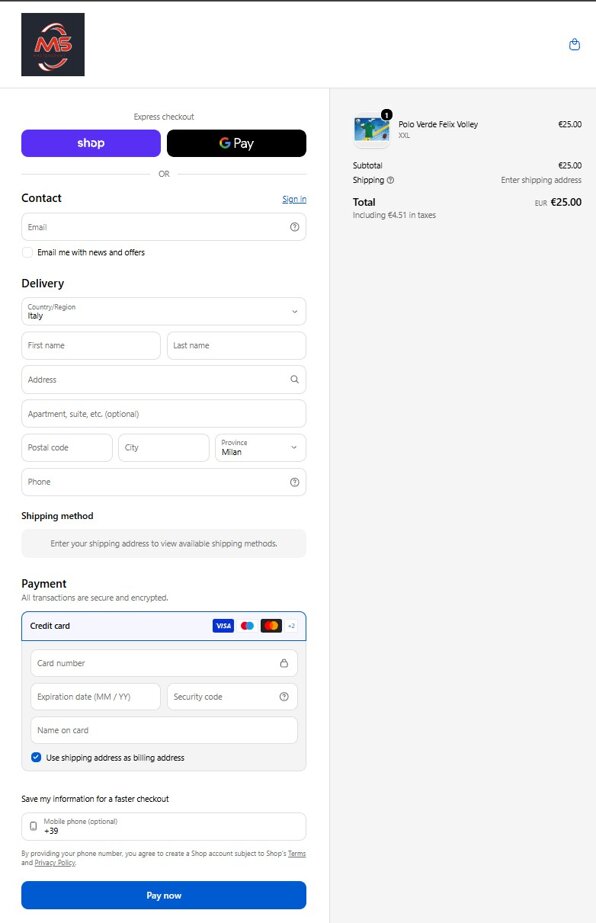This screenshot has width=596, height=923.
Task: Click the help icon in Phone field
Action: coord(294,482)
